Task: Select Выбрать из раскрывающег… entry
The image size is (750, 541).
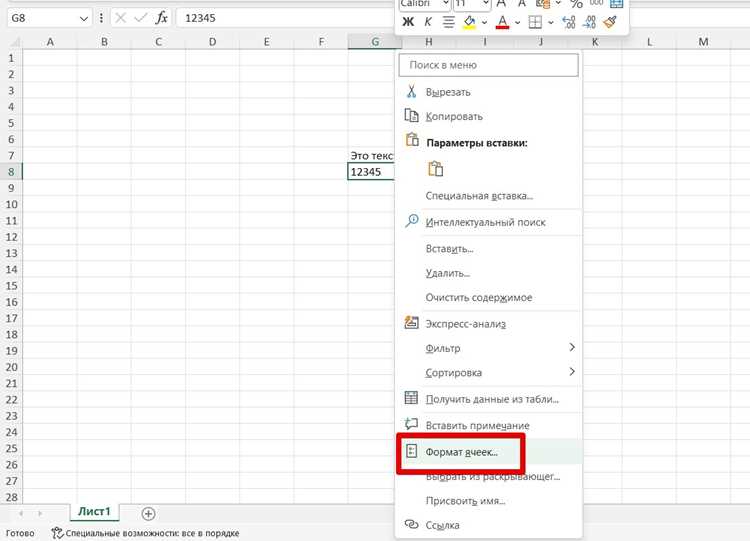Action: tap(488, 476)
